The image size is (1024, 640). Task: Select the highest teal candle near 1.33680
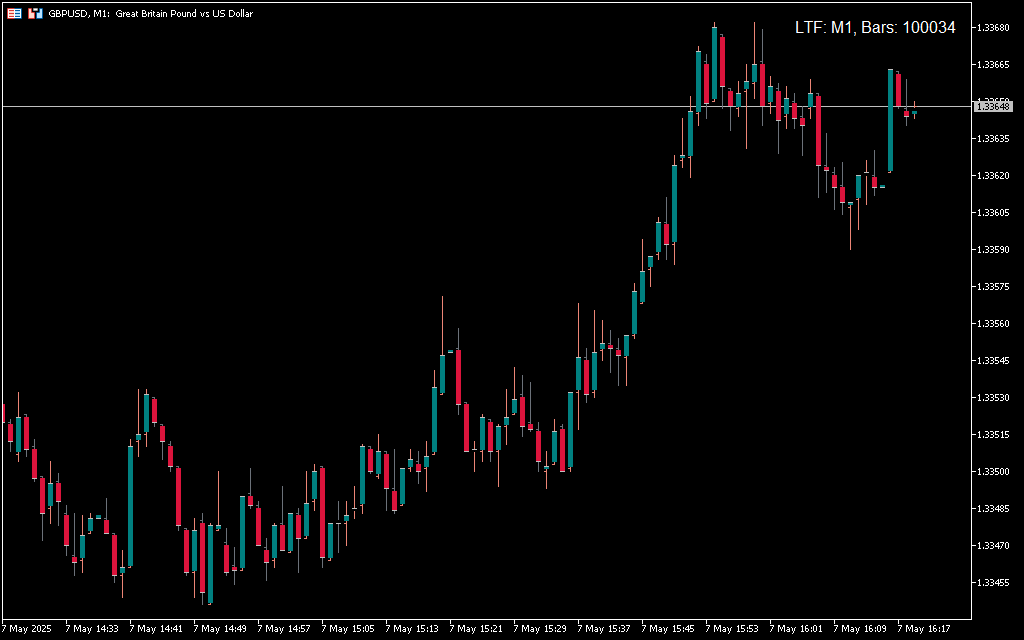click(x=714, y=65)
